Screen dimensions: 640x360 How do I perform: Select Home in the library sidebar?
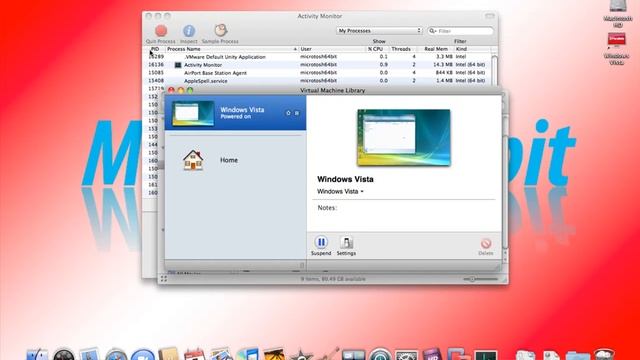[235, 160]
